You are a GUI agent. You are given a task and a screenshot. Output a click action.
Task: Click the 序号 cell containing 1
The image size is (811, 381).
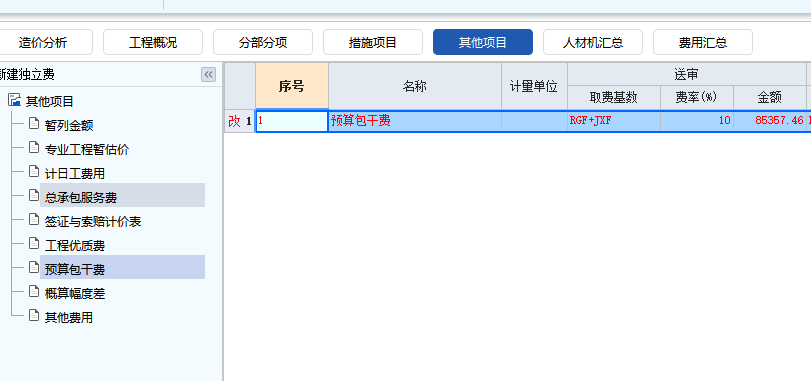[x=292, y=121]
